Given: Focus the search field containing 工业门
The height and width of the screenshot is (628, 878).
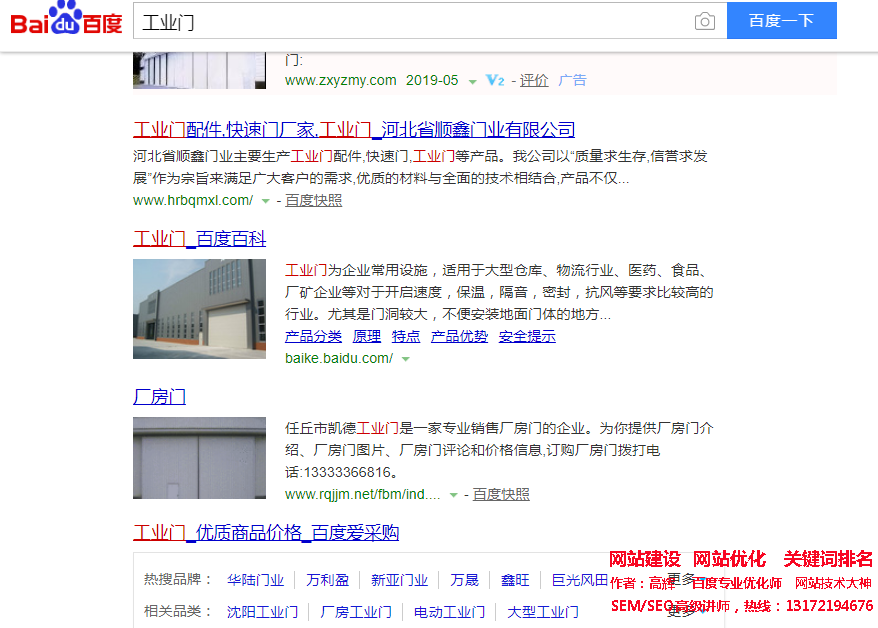Looking at the screenshot, I should point(410,21).
